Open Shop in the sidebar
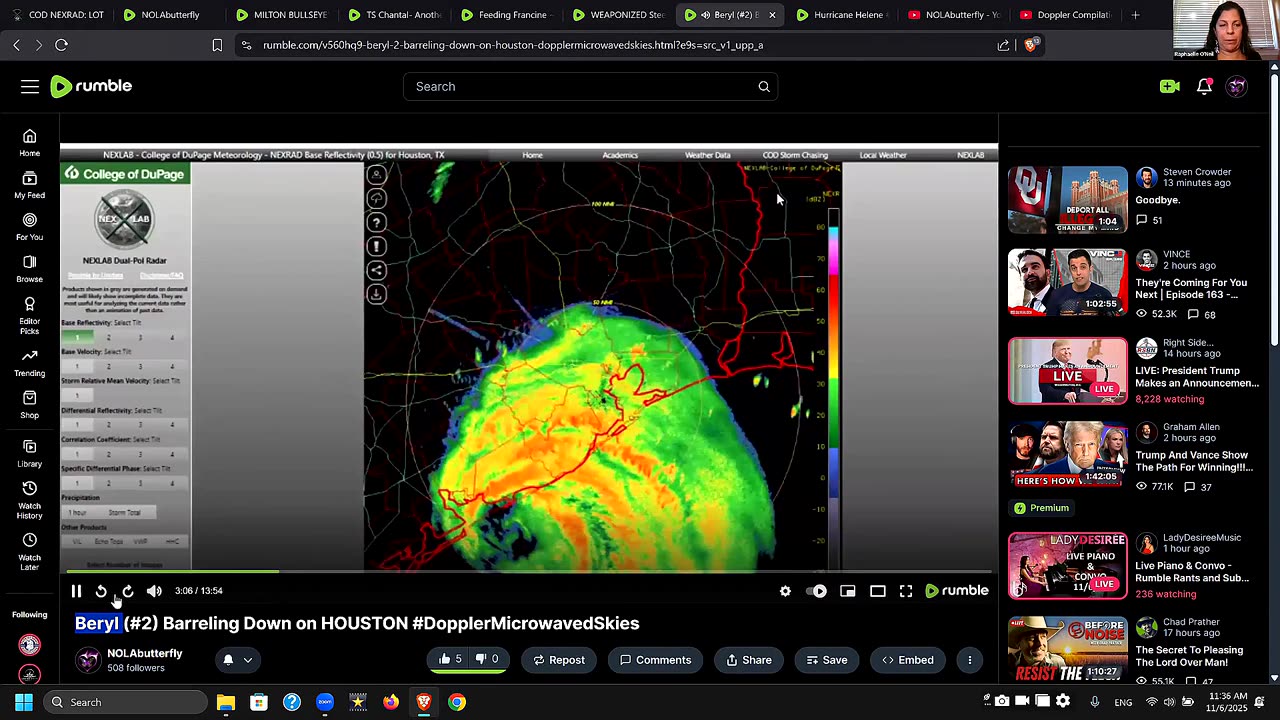 (30, 405)
